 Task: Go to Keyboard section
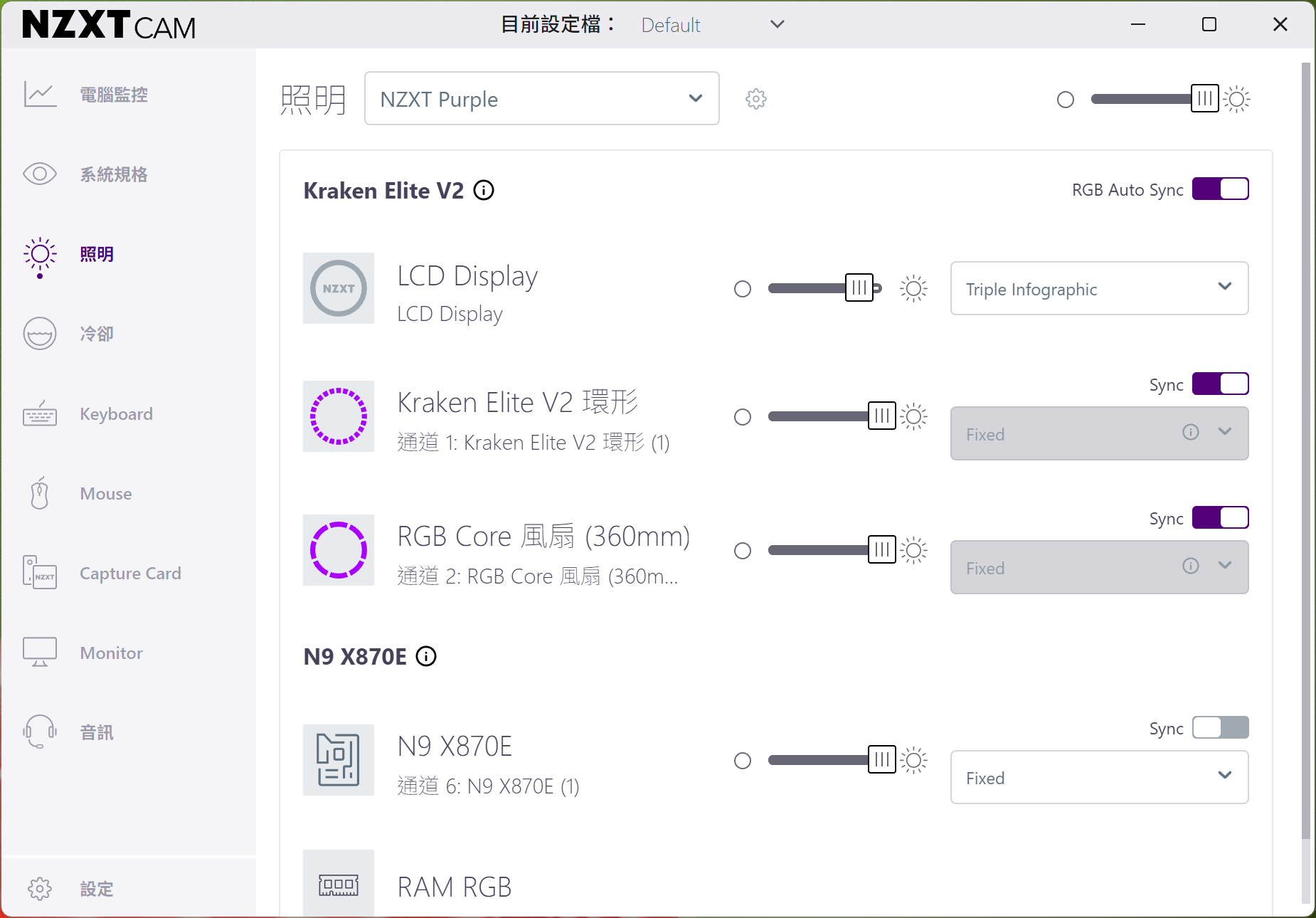coord(117,413)
